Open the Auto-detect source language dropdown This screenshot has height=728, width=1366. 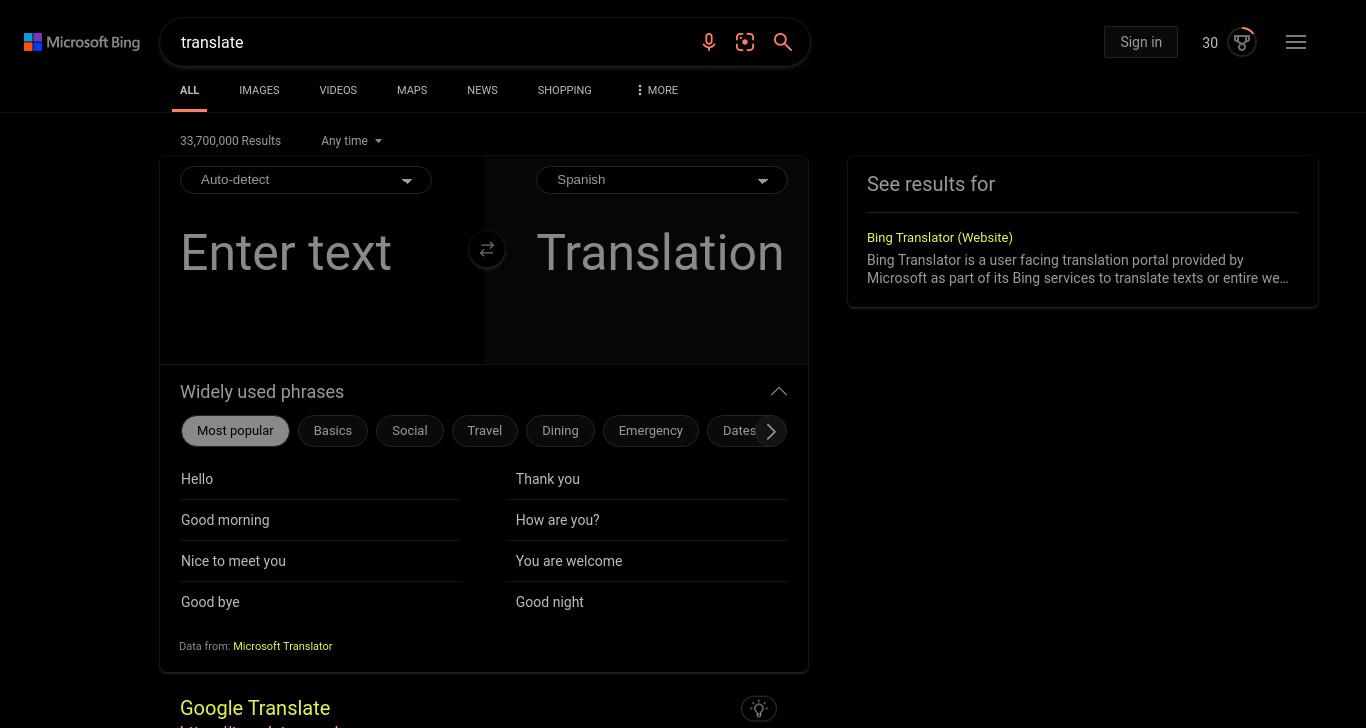click(x=306, y=180)
